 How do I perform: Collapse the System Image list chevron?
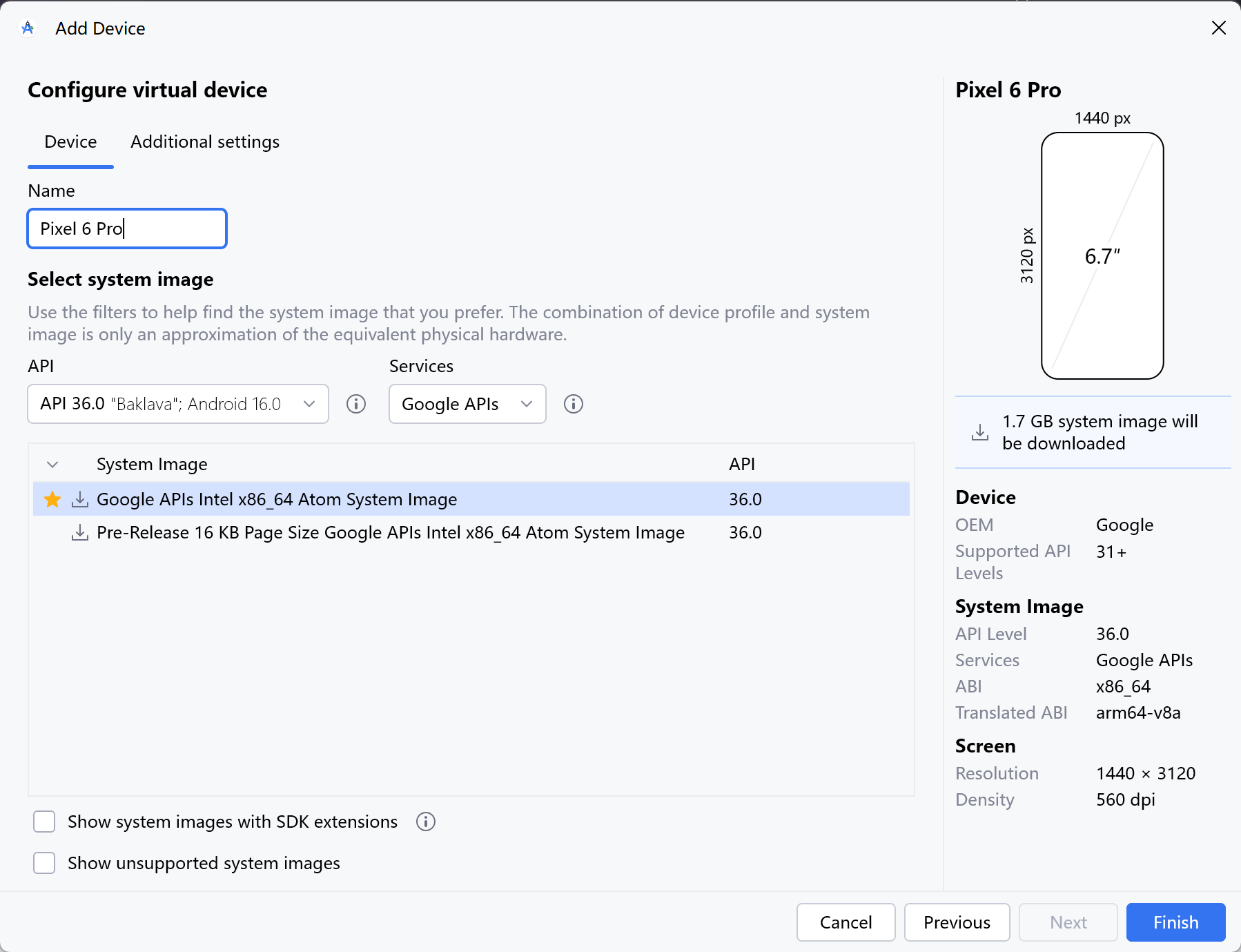[x=52, y=464]
